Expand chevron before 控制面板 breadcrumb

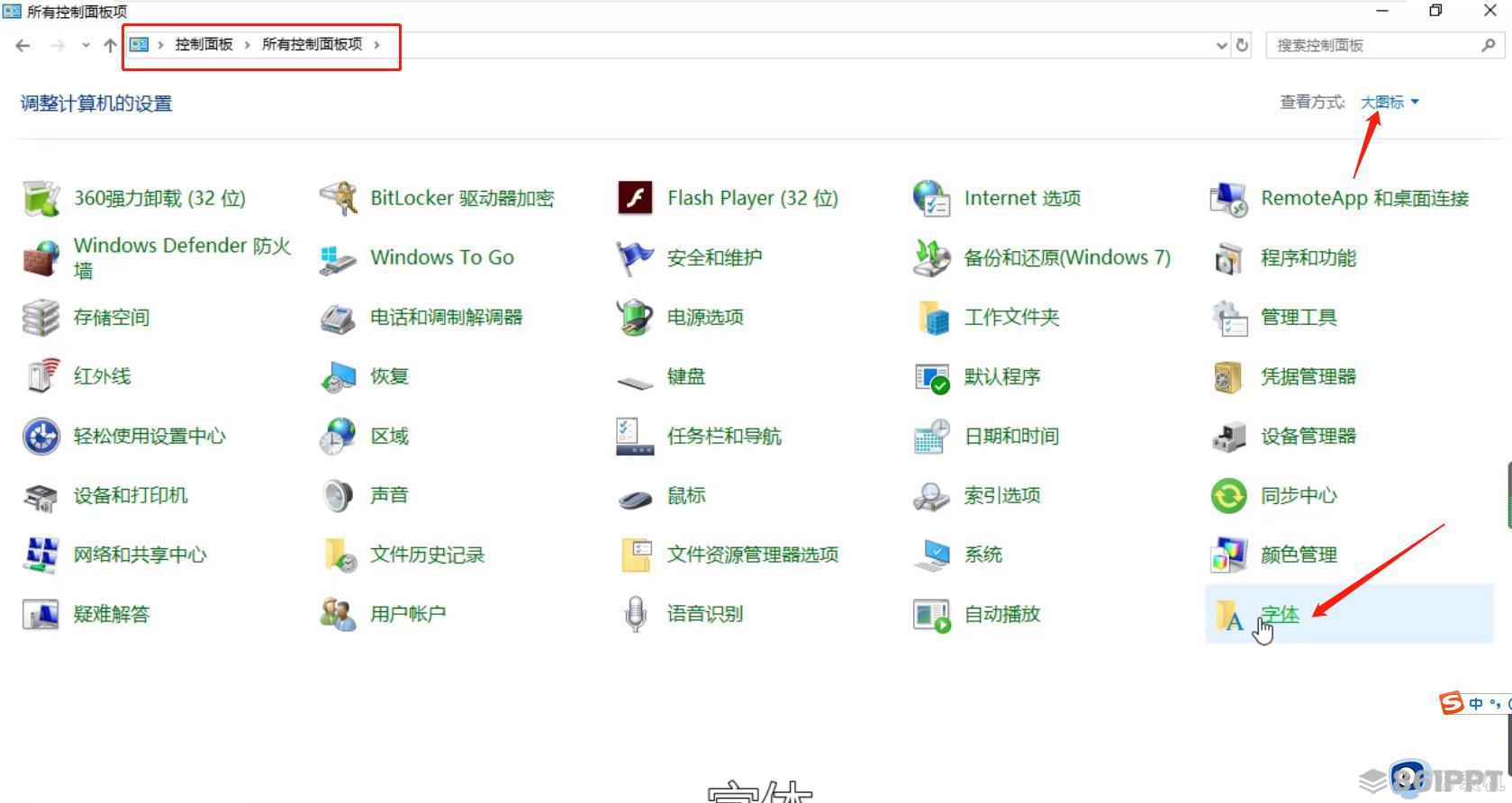[x=160, y=44]
